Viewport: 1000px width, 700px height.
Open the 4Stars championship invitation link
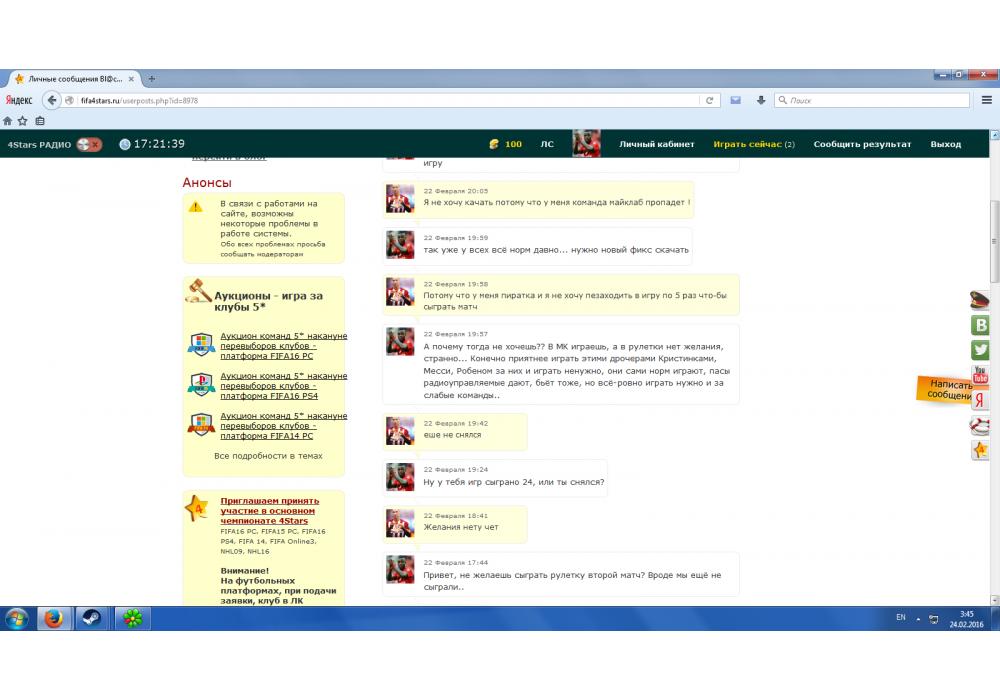pos(270,511)
